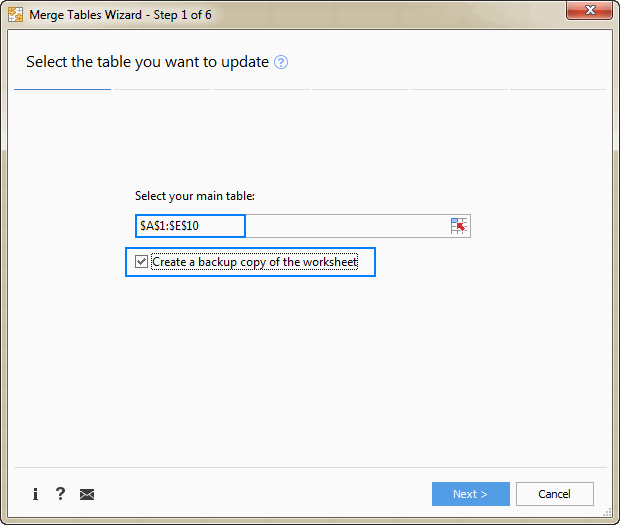This screenshot has width=620, height=525.
Task: Select the third step progress segment
Action: pos(260,90)
